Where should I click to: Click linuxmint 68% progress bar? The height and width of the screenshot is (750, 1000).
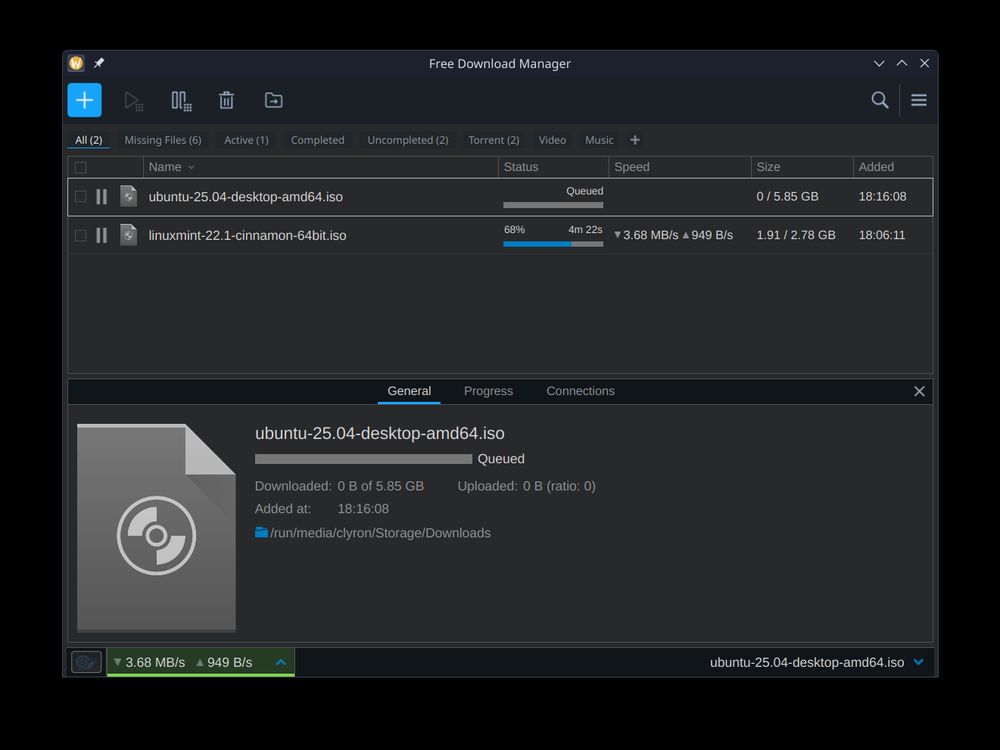[x=553, y=244]
